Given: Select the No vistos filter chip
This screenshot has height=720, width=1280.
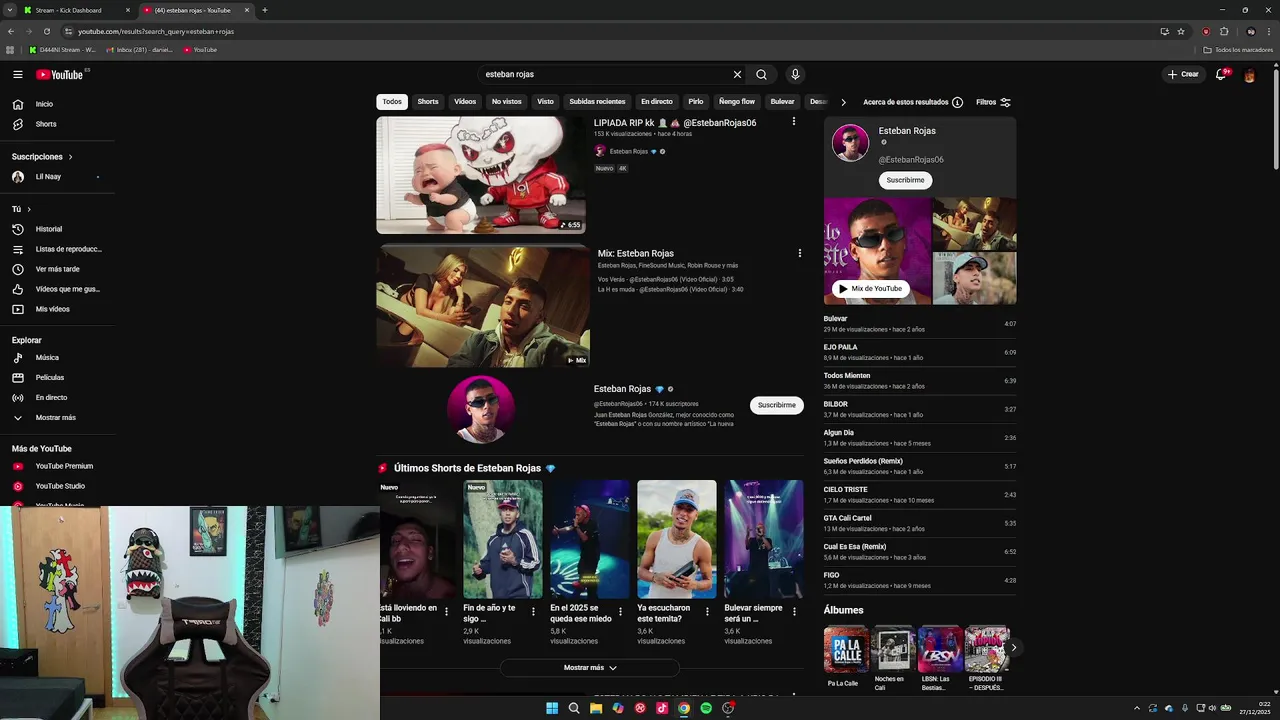Looking at the screenshot, I should click(x=506, y=102).
